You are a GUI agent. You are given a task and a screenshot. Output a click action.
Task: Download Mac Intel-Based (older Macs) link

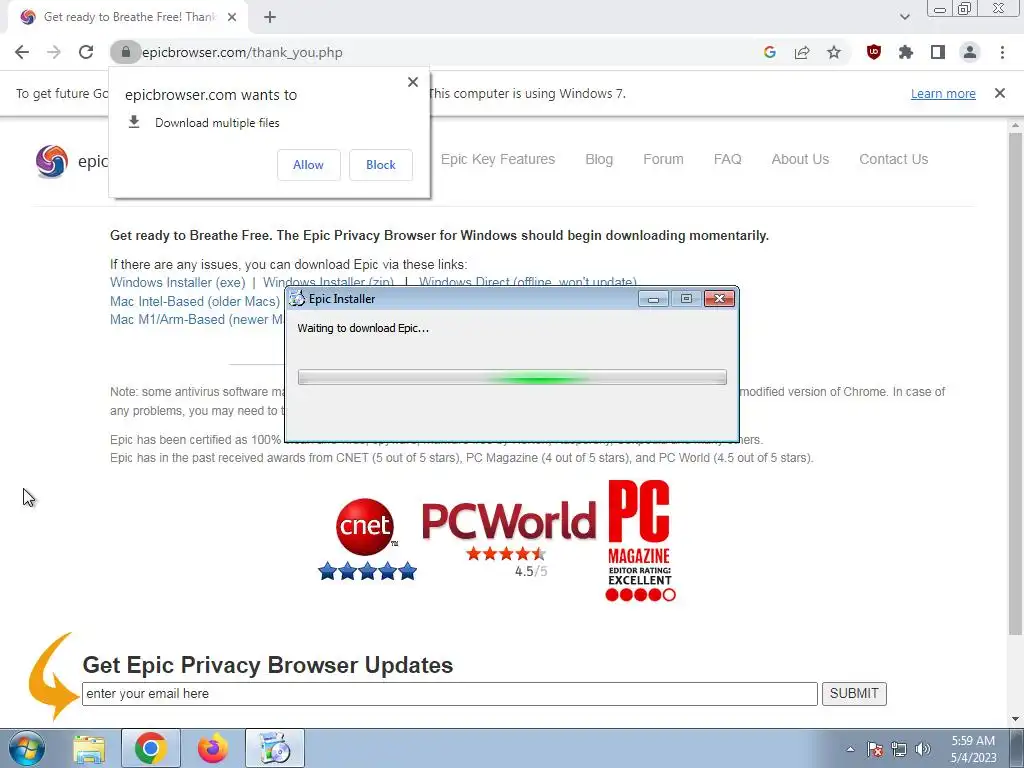click(195, 301)
